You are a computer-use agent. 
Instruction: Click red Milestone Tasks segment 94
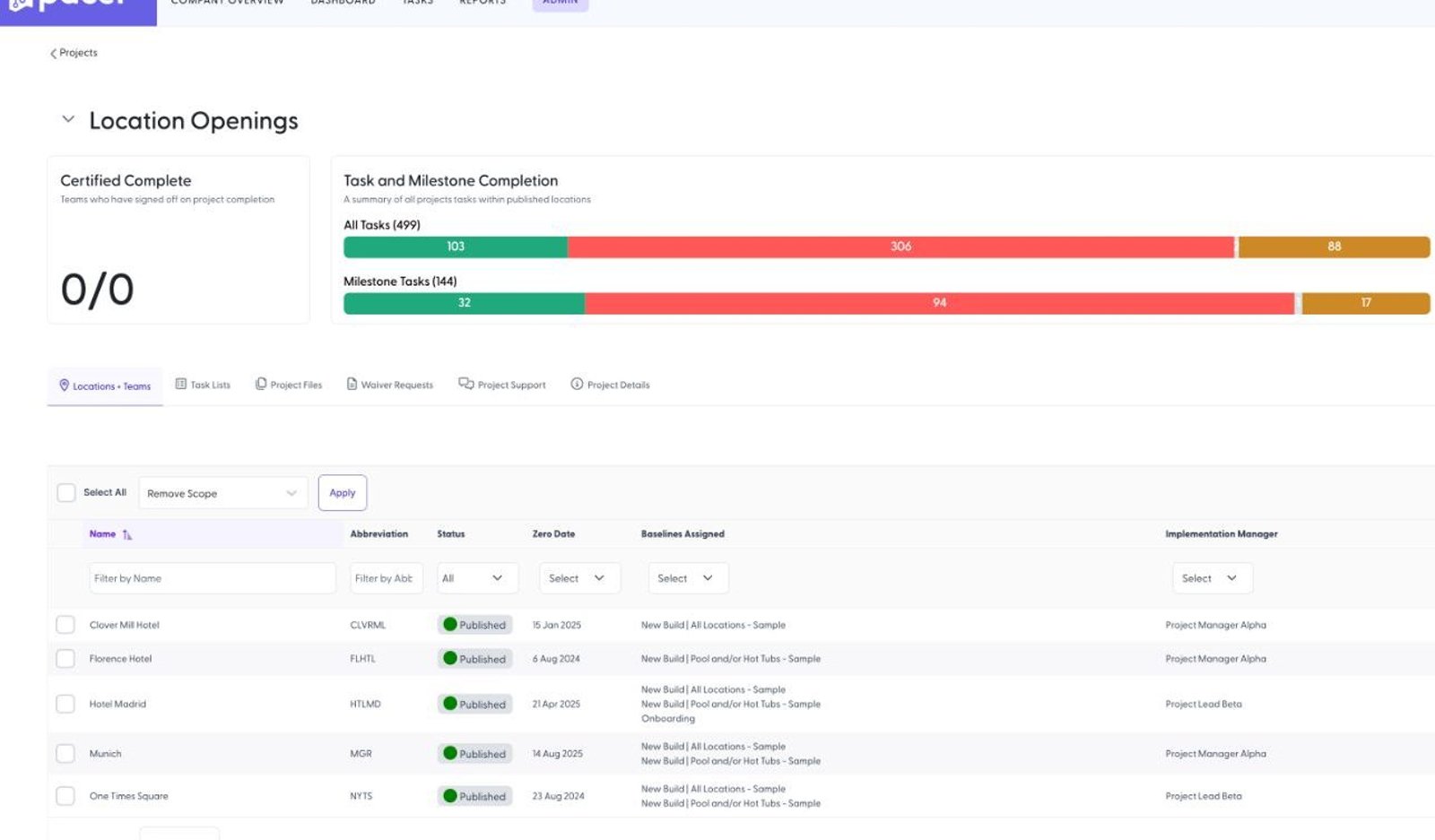click(939, 303)
